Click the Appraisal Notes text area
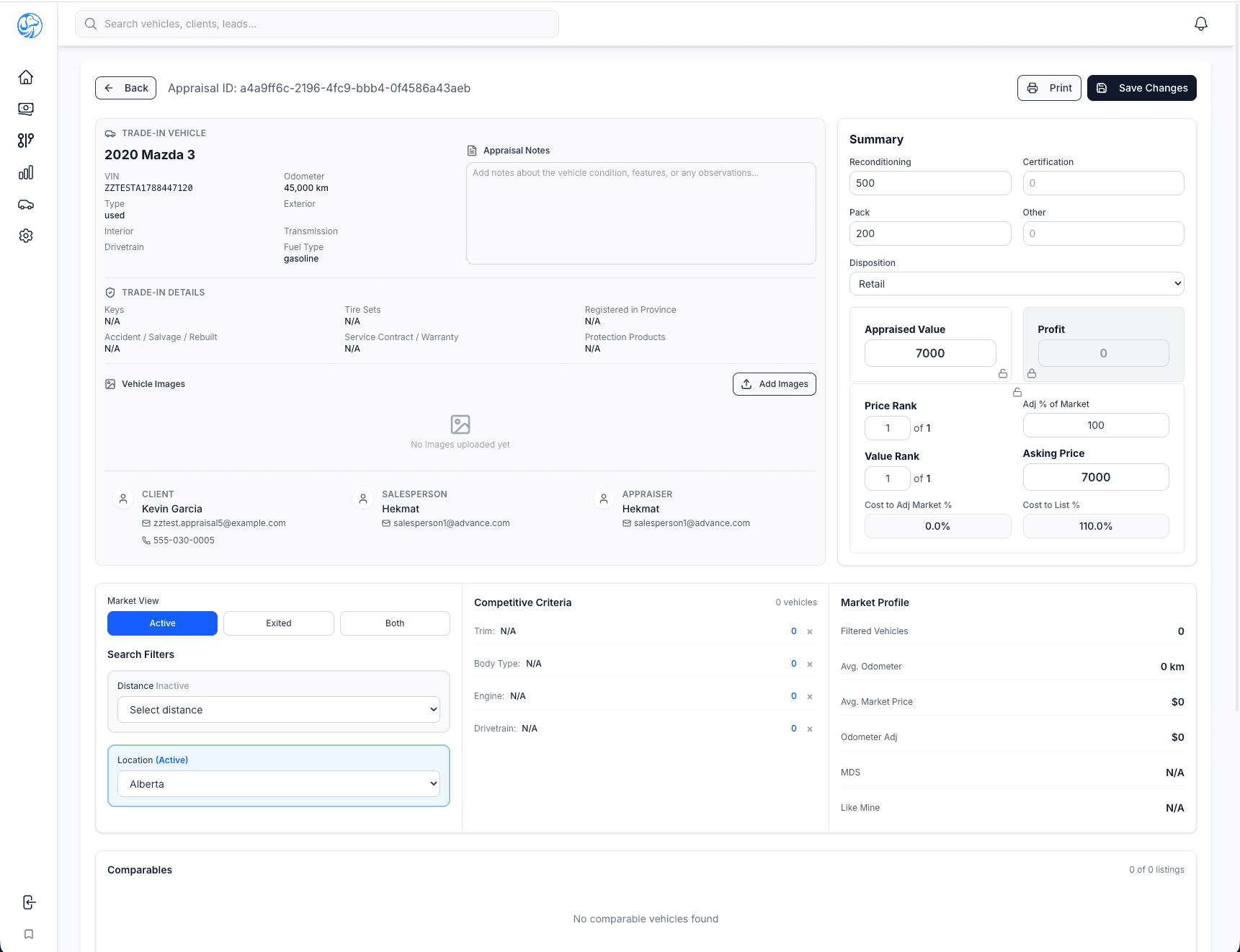The height and width of the screenshot is (952, 1240). click(641, 213)
